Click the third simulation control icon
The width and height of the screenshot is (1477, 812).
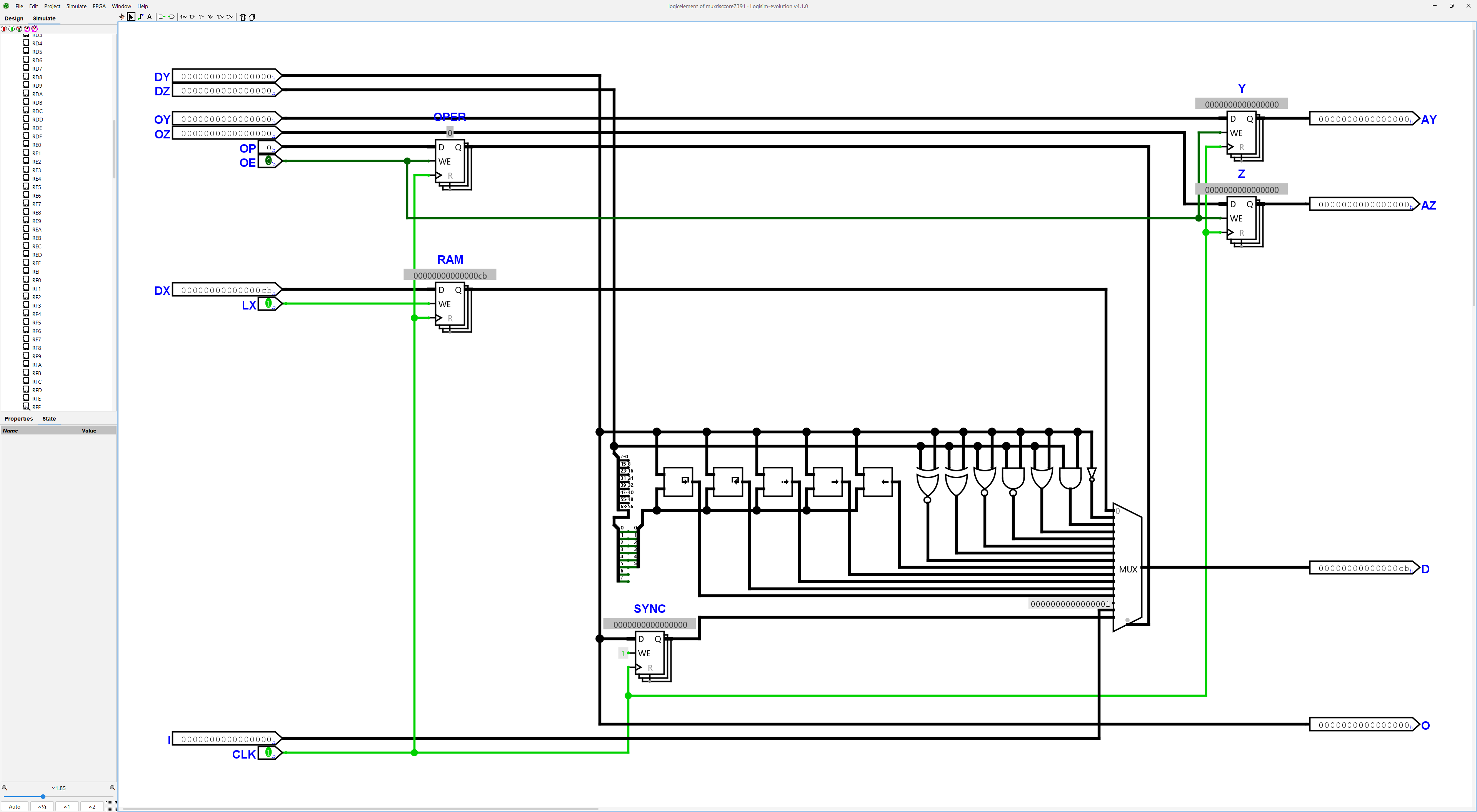click(19, 29)
